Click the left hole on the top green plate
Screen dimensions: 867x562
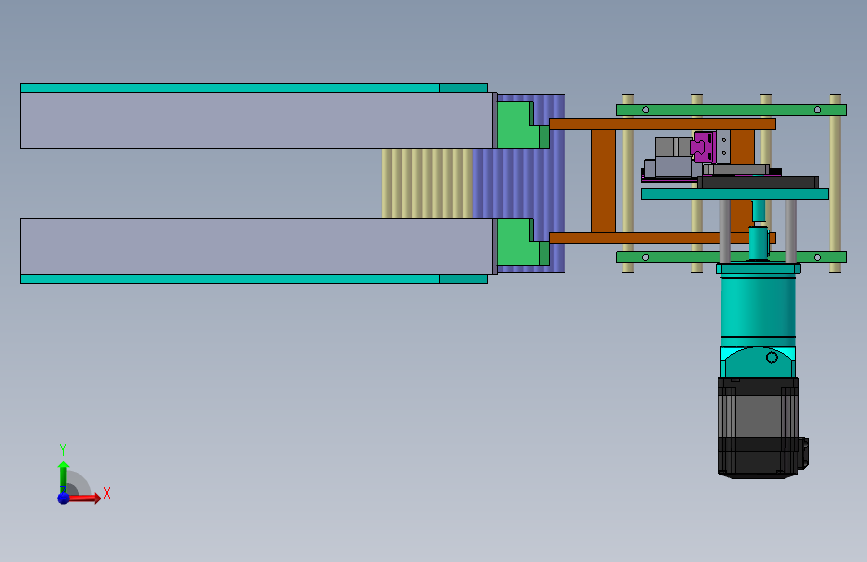click(645, 110)
